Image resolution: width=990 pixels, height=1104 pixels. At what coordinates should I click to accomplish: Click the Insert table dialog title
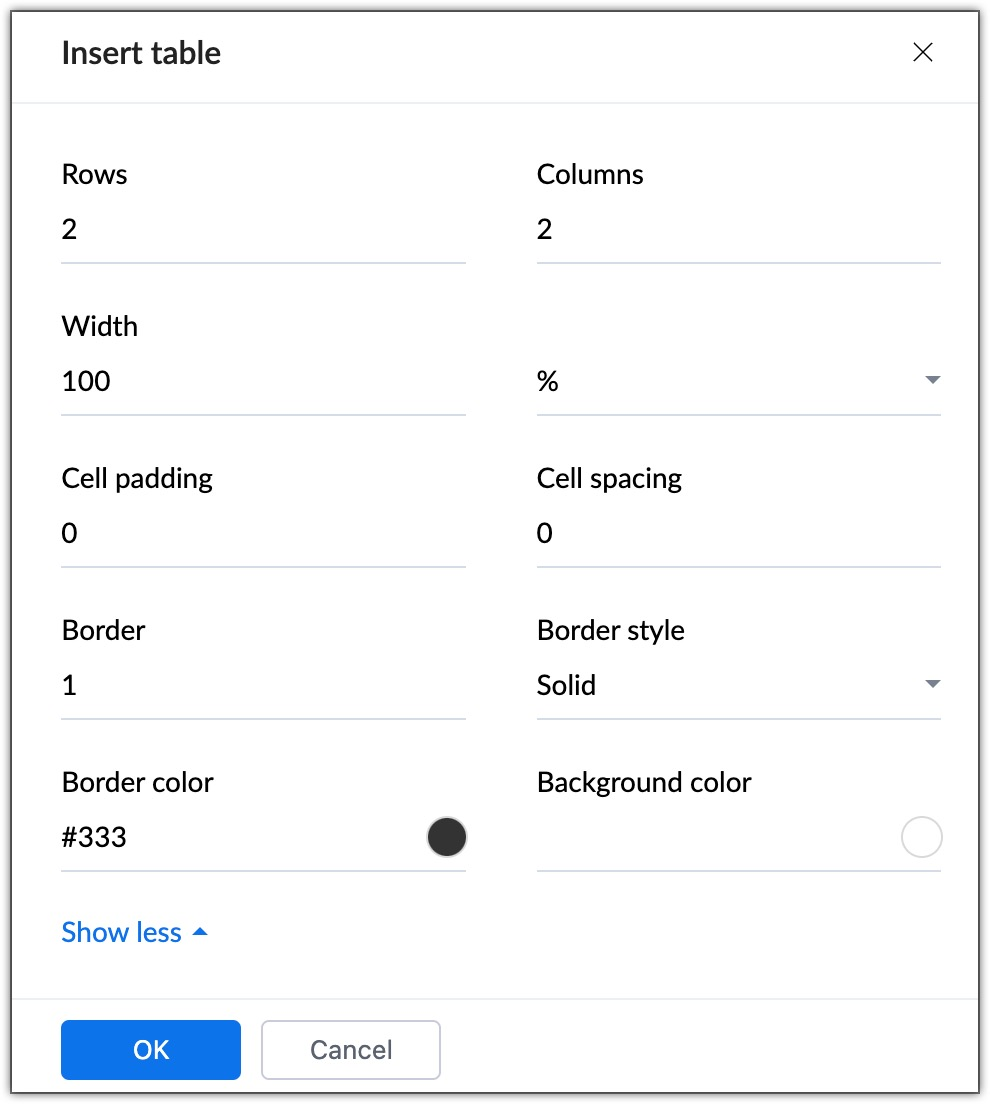pyautogui.click(x=141, y=53)
